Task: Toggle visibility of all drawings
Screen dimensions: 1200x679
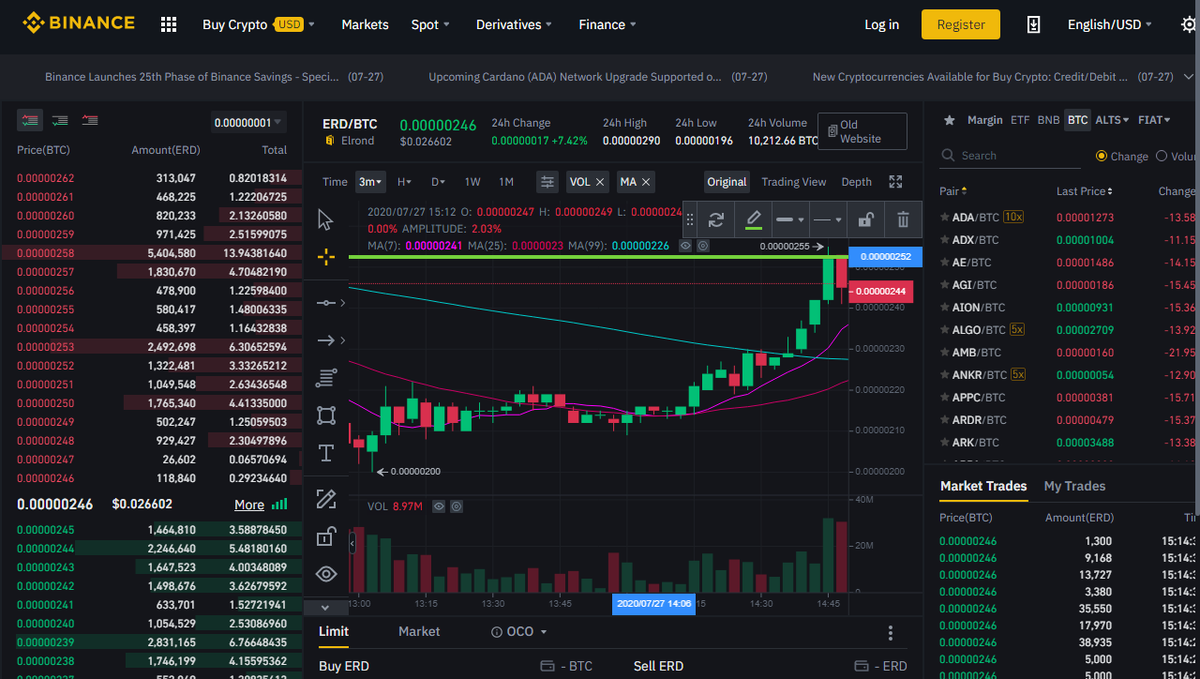Action: pyautogui.click(x=325, y=574)
